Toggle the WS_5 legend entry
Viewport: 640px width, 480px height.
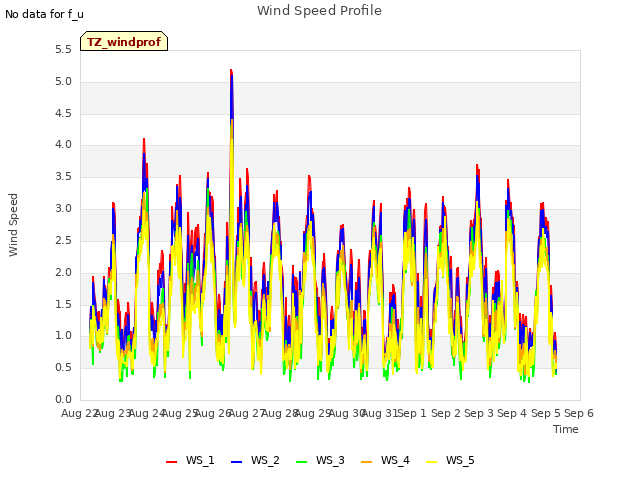[450, 460]
